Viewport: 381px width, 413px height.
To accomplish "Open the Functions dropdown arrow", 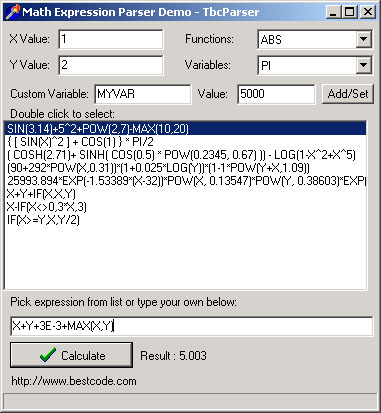I will point(363,39).
